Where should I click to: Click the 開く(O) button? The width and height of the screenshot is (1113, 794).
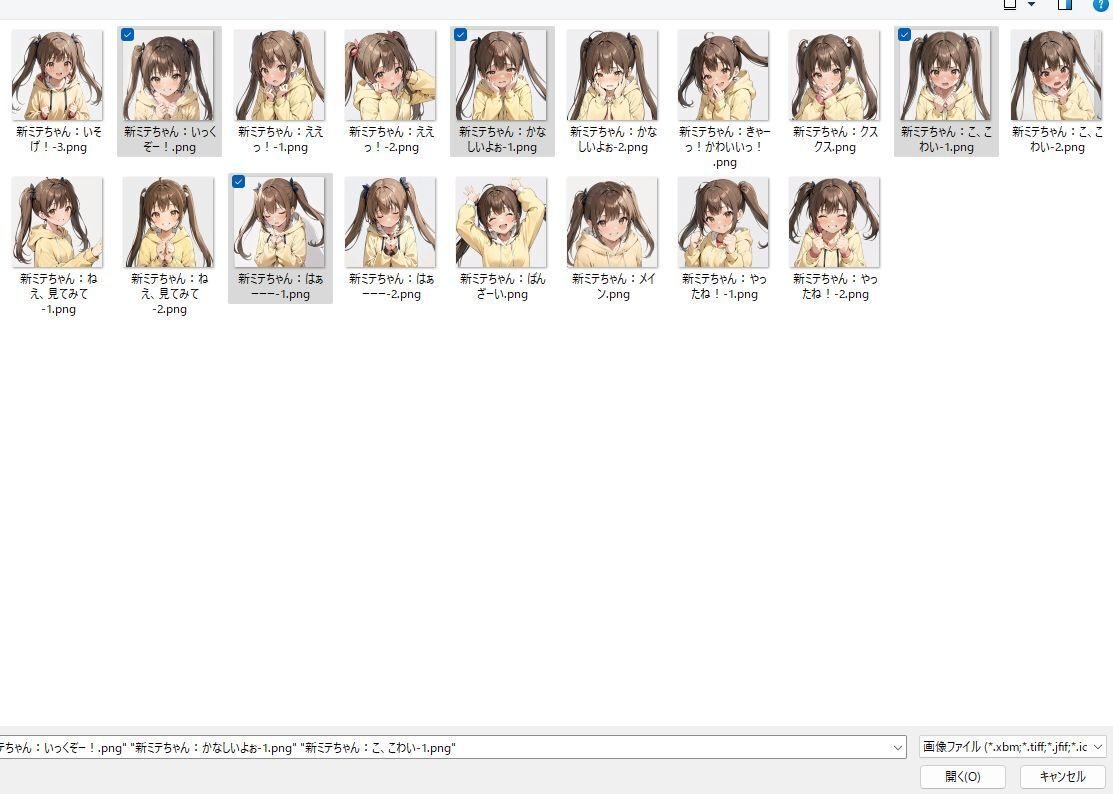tap(963, 777)
